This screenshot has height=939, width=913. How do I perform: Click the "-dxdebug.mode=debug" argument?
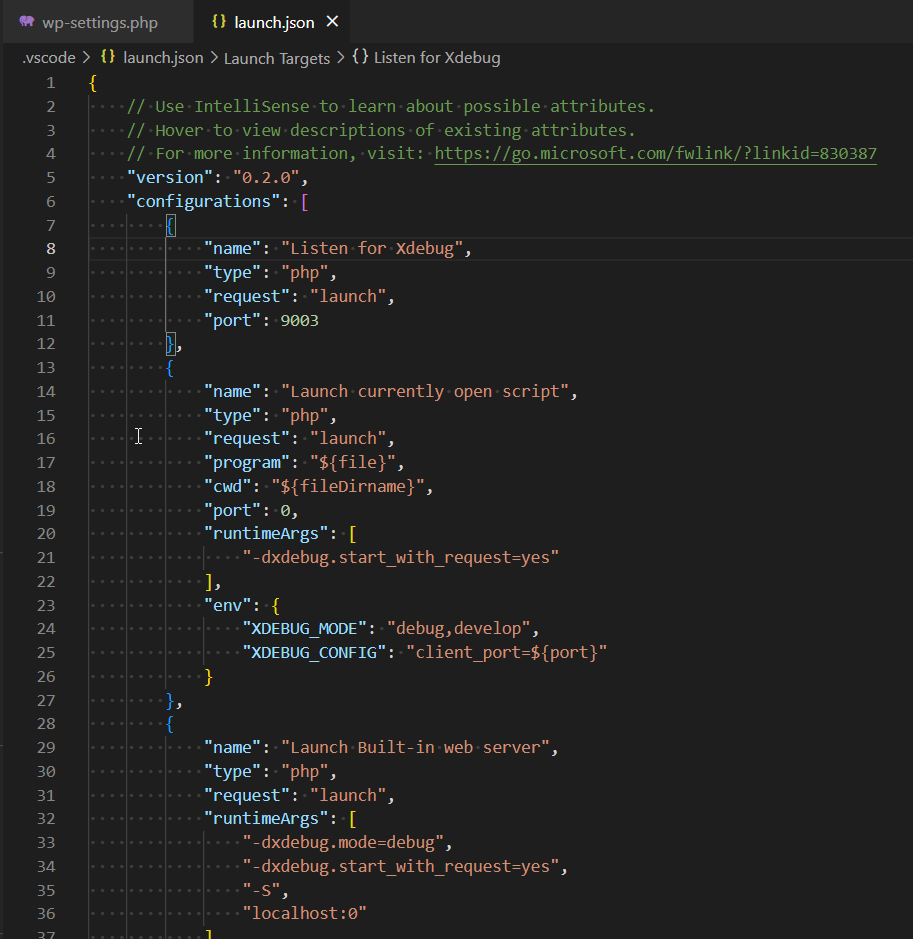pyautogui.click(x=343, y=843)
